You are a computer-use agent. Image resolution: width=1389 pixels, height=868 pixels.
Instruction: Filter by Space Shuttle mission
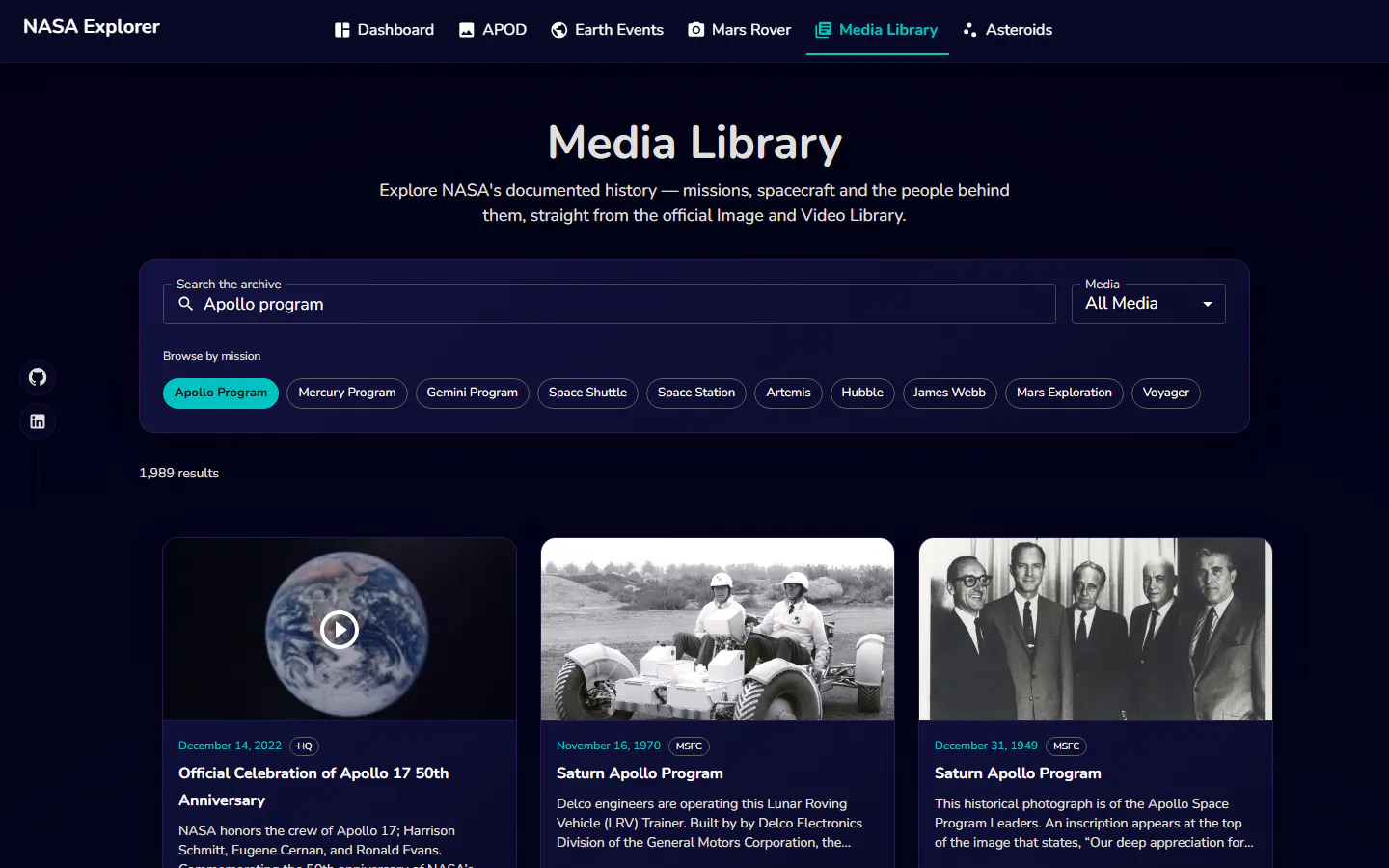(587, 393)
